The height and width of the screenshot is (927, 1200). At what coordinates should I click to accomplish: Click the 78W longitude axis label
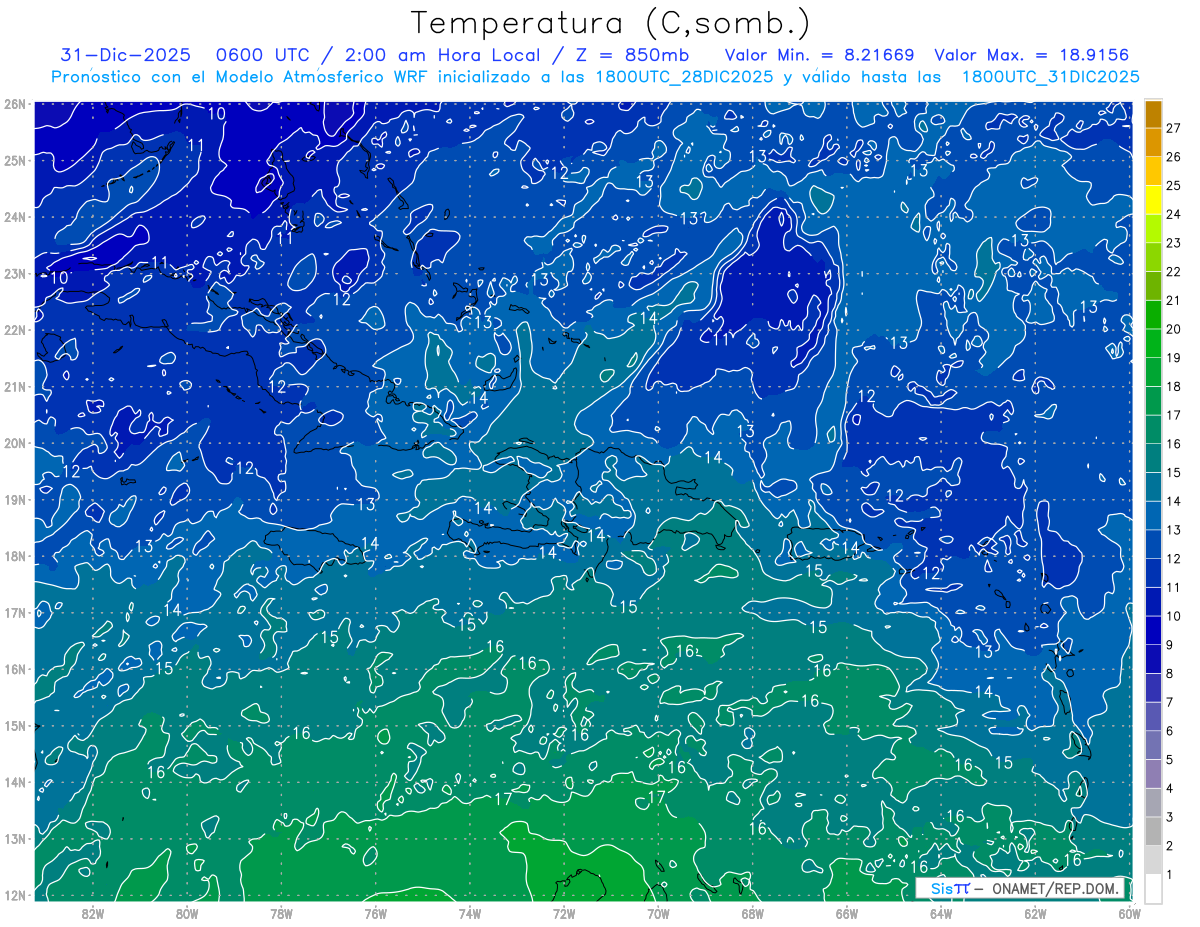(x=281, y=913)
